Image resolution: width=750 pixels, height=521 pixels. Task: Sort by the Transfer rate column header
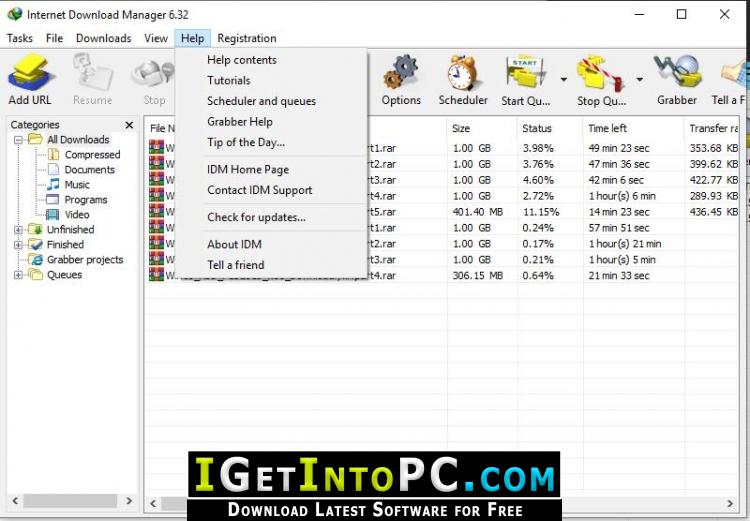712,128
